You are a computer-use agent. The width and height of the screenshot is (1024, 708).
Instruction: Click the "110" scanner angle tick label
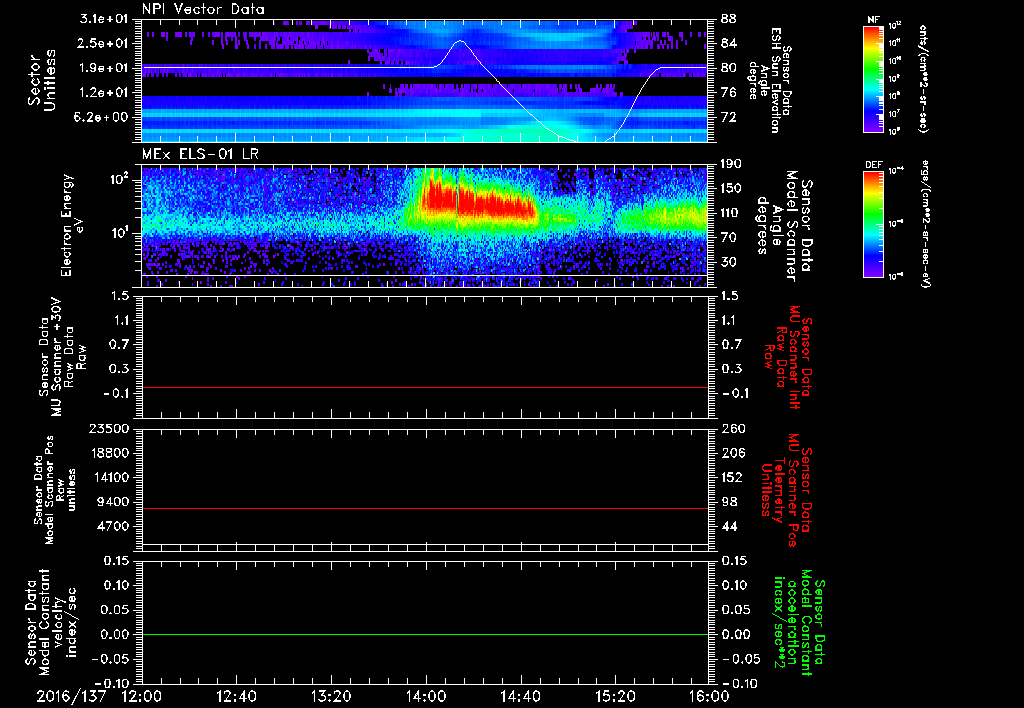731,213
